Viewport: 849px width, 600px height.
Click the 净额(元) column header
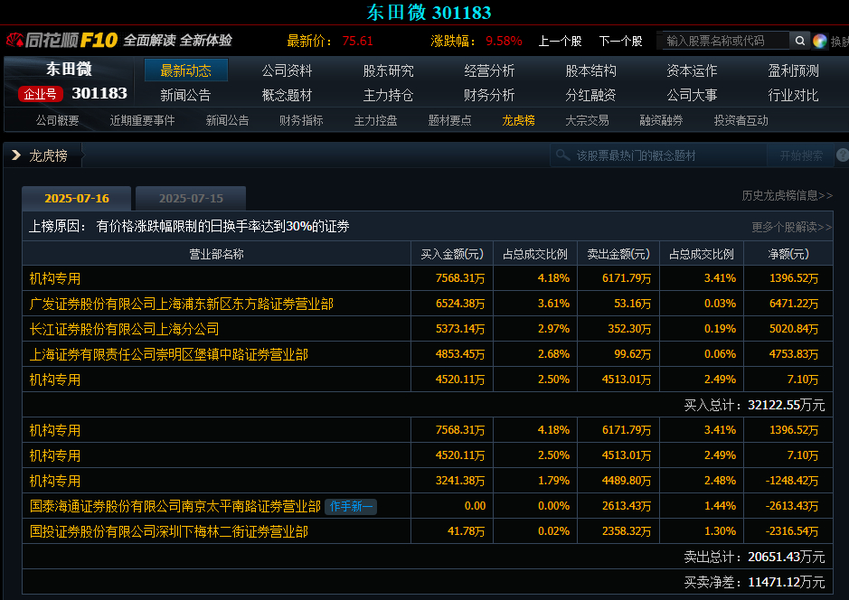click(788, 254)
